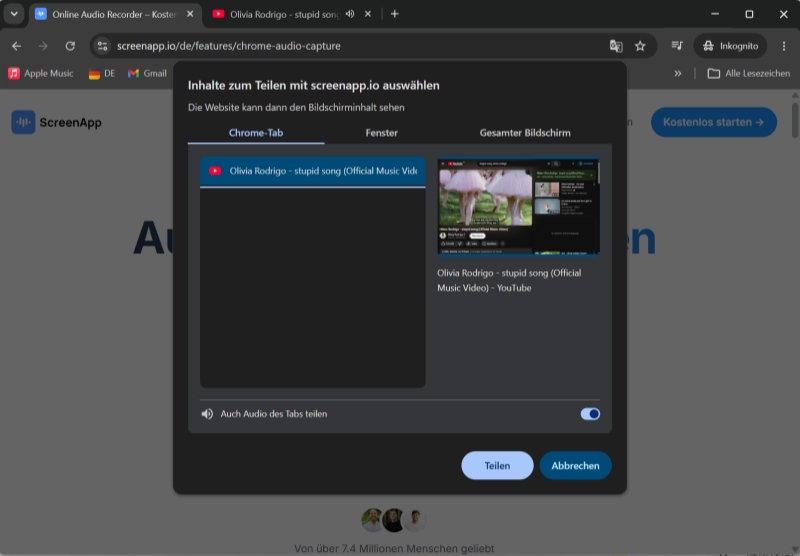Click the page vertical scrollbar
Image resolution: width=800 pixels, height=556 pixels.
(x=795, y=120)
